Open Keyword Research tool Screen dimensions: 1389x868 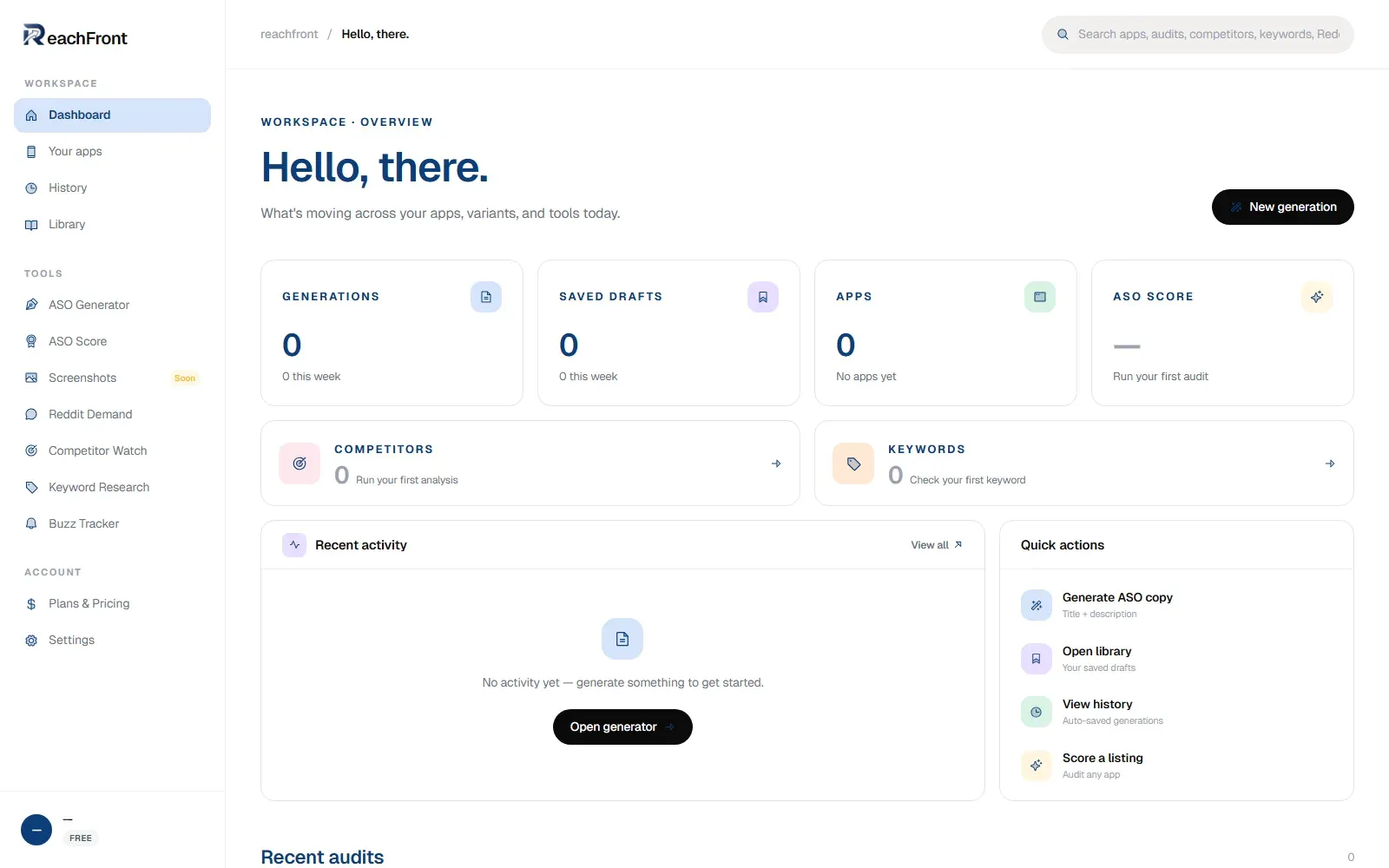112,487
